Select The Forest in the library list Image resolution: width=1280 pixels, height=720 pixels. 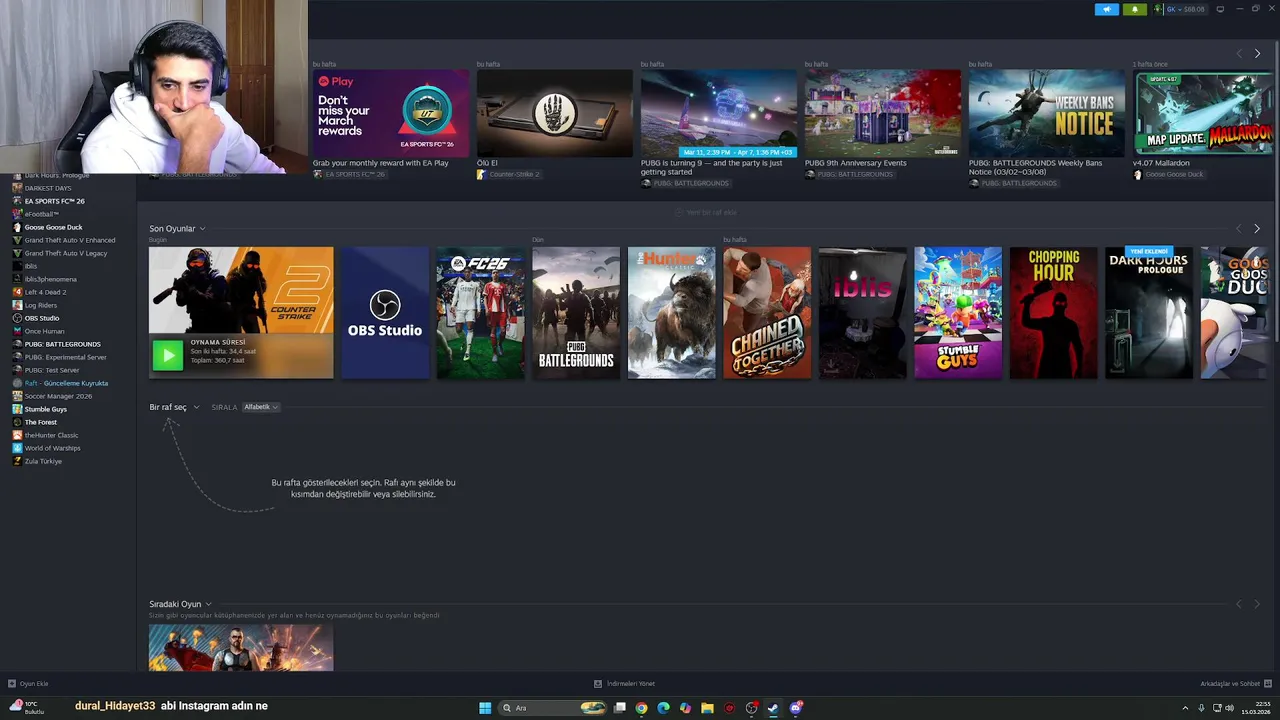click(x=41, y=422)
